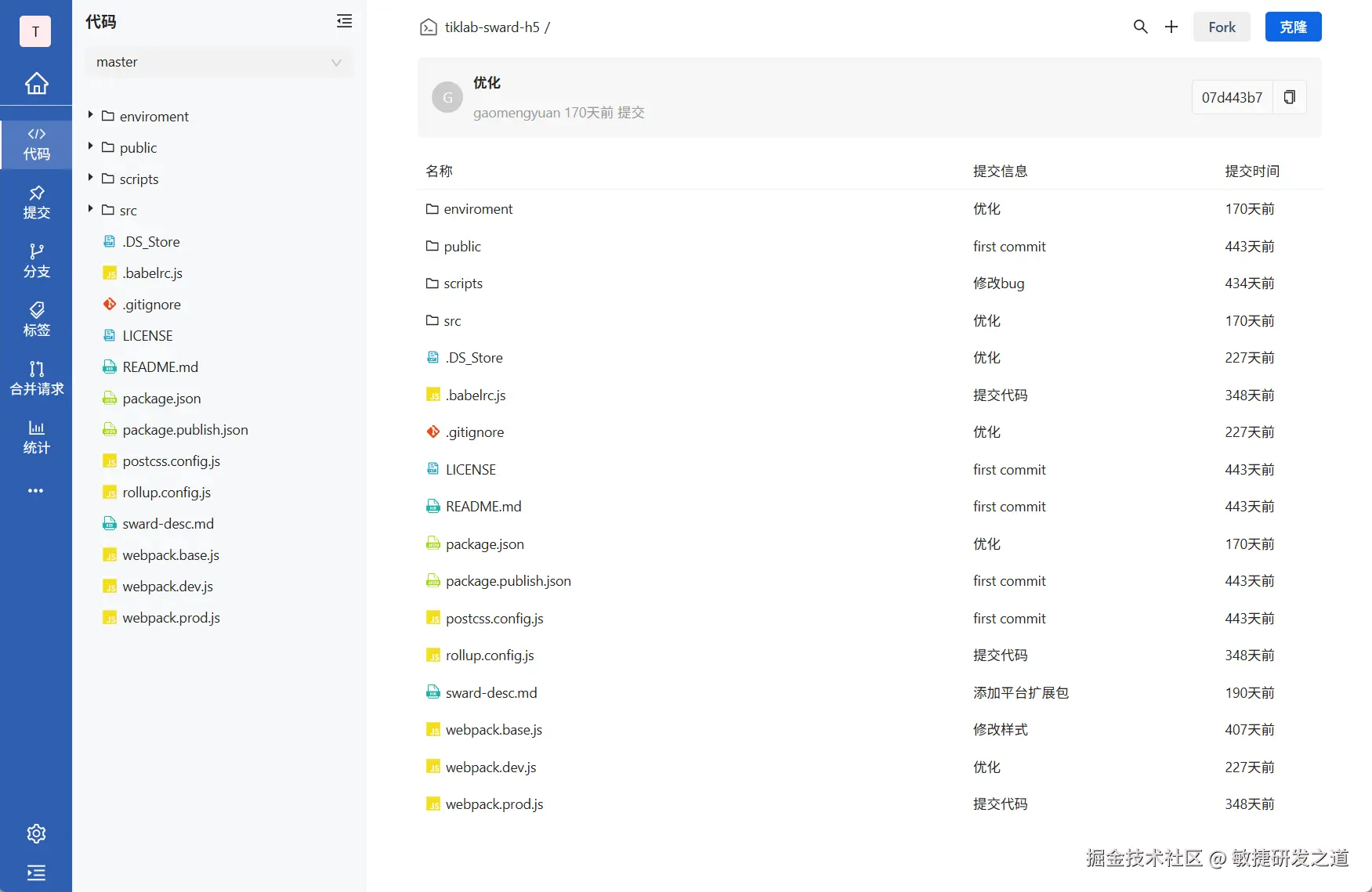Screen dimensions: 1372x892
Task: Open the more options (...) sidebar menu
Action: 36,490
